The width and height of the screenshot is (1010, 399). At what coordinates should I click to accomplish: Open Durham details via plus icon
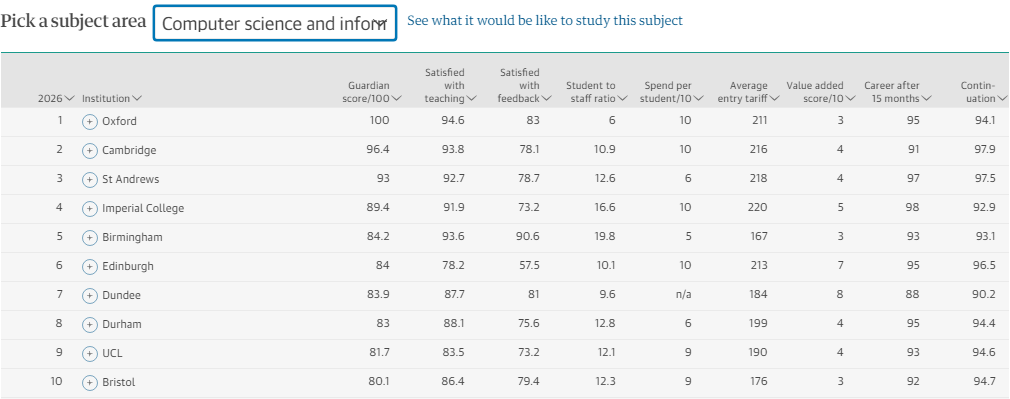[90, 324]
